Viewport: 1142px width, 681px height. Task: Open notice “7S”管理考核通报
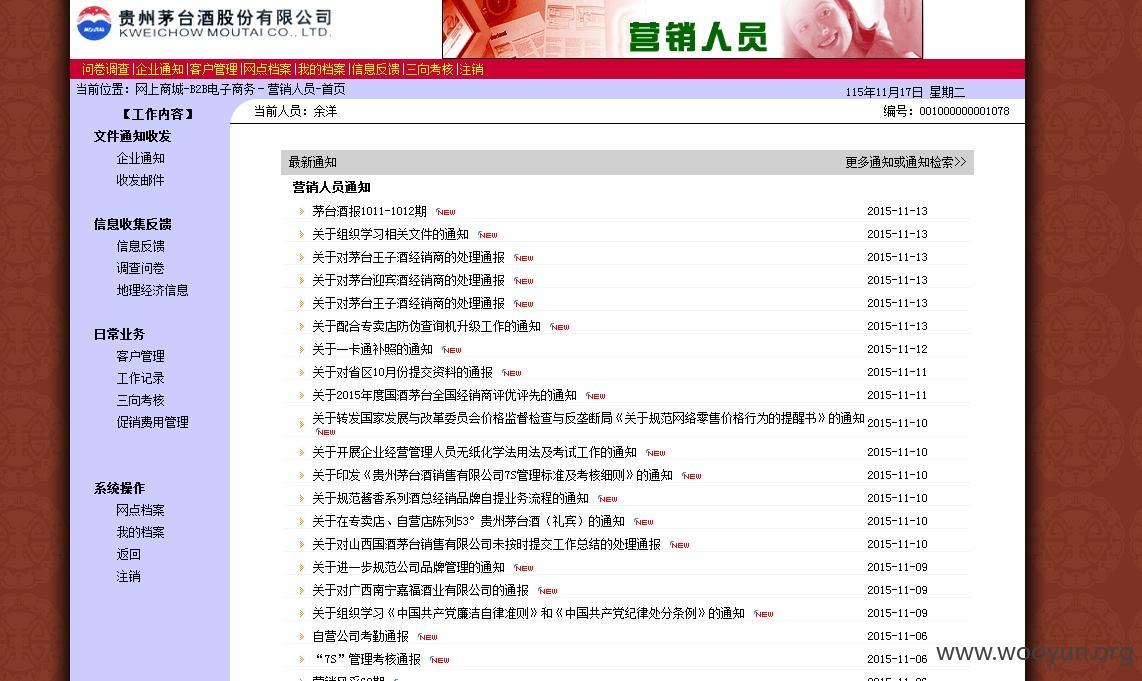[366, 660]
